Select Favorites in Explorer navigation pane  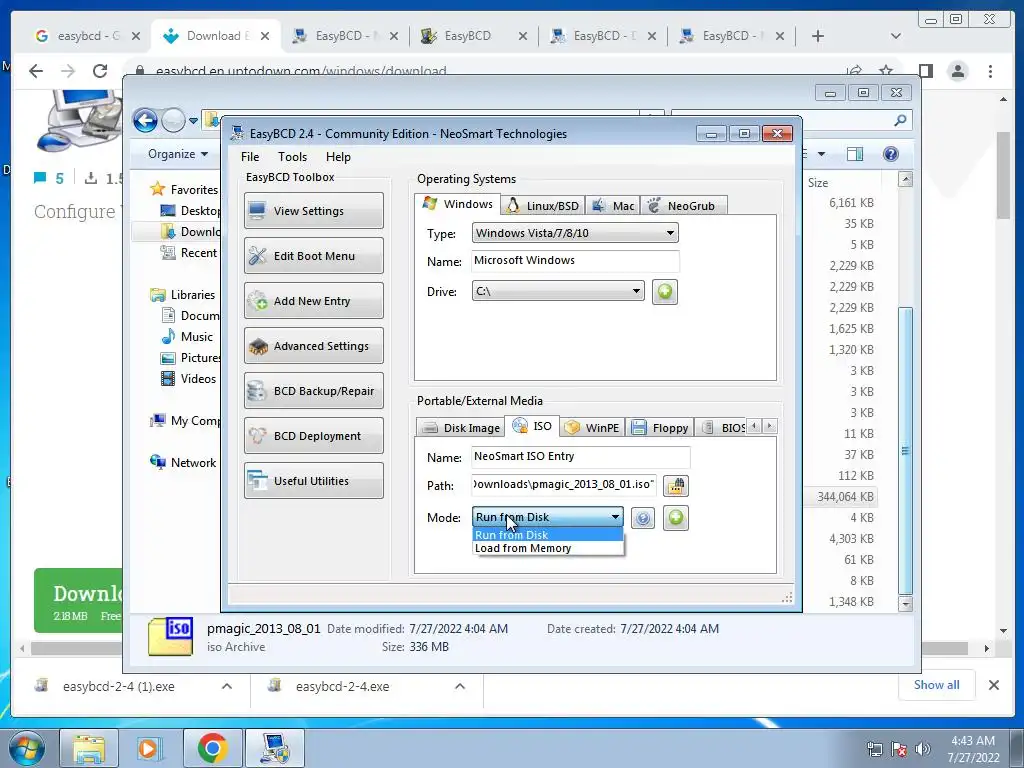[194, 189]
